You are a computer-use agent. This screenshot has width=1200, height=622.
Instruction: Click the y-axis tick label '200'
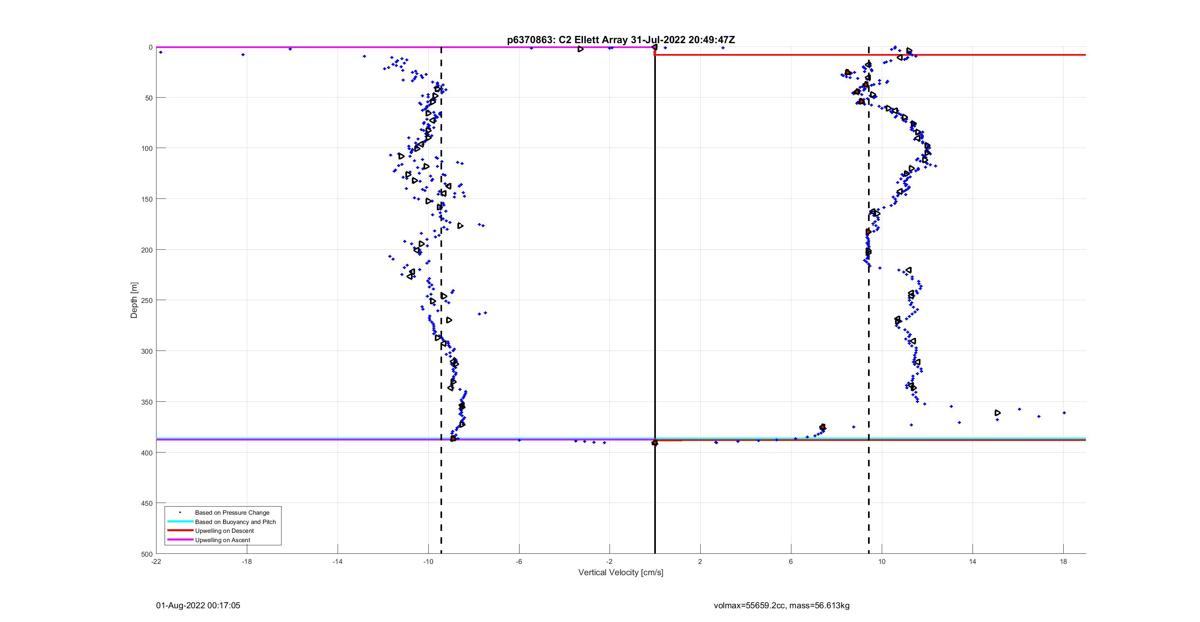pos(146,250)
